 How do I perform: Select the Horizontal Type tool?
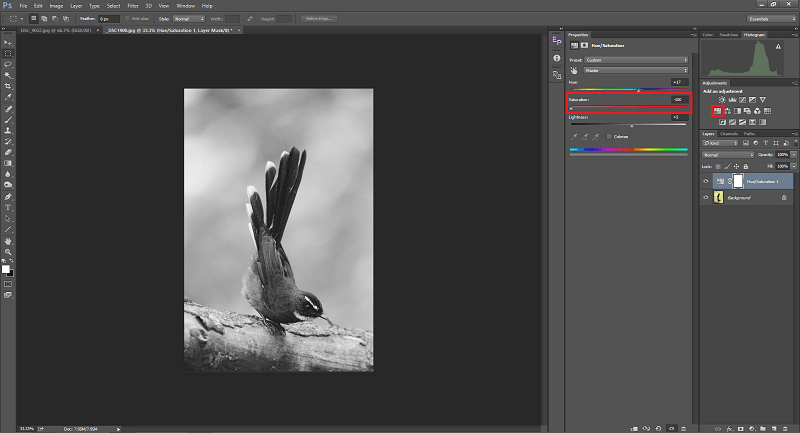(8, 208)
